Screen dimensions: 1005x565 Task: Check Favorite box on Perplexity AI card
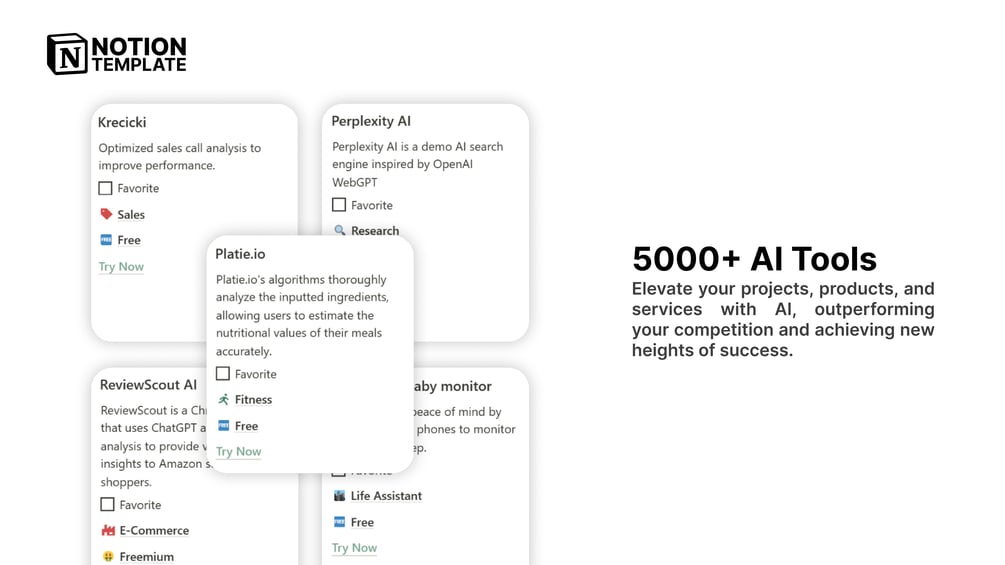pyautogui.click(x=339, y=205)
